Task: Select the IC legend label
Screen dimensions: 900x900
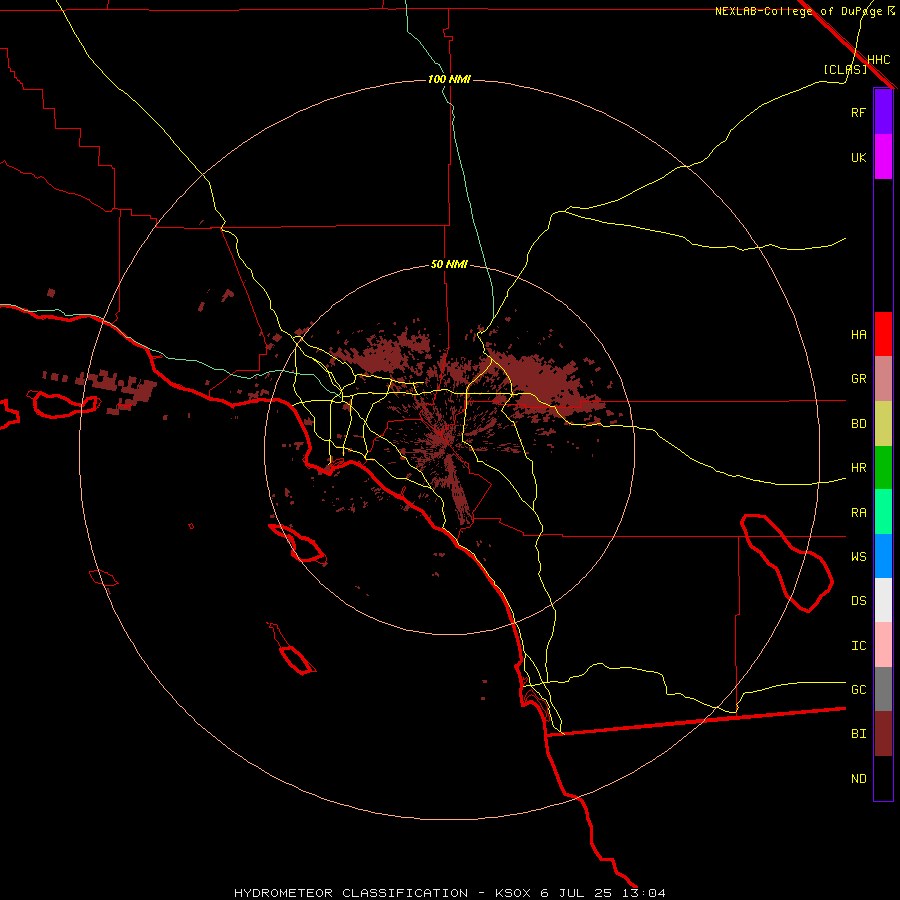Action: point(858,646)
